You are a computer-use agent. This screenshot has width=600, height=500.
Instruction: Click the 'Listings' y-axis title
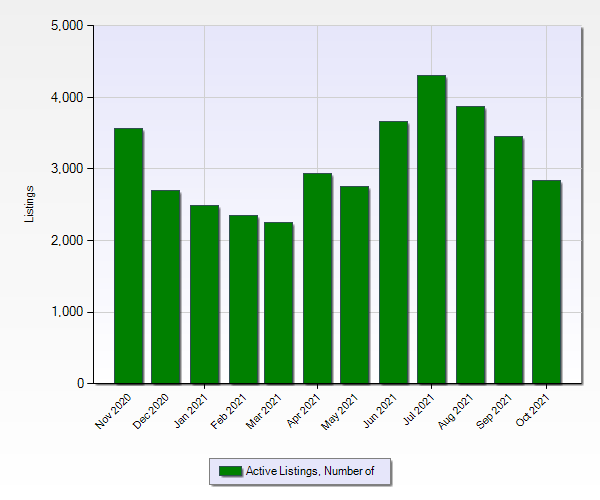click(30, 204)
